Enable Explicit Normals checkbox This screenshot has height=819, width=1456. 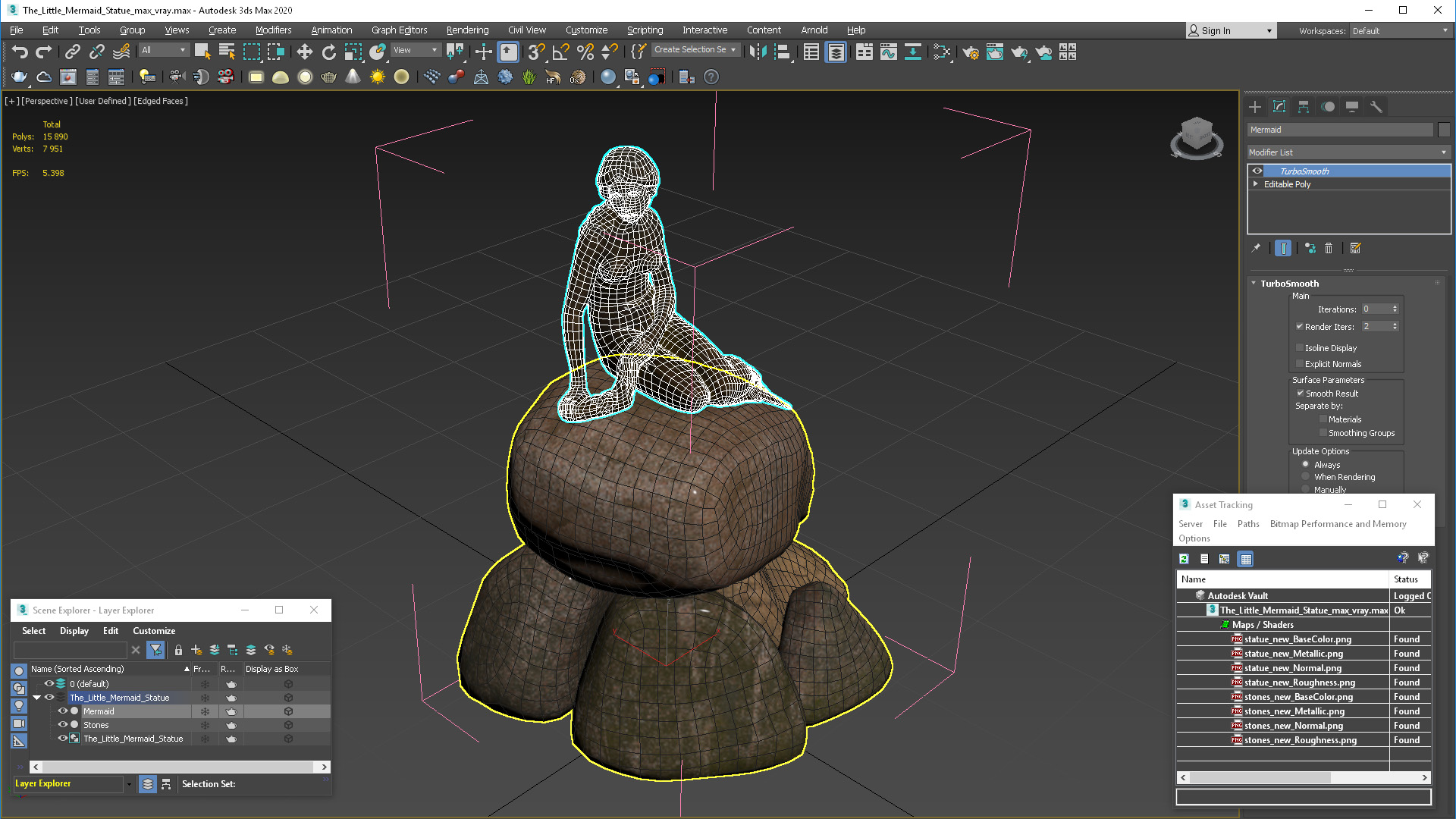point(1300,364)
